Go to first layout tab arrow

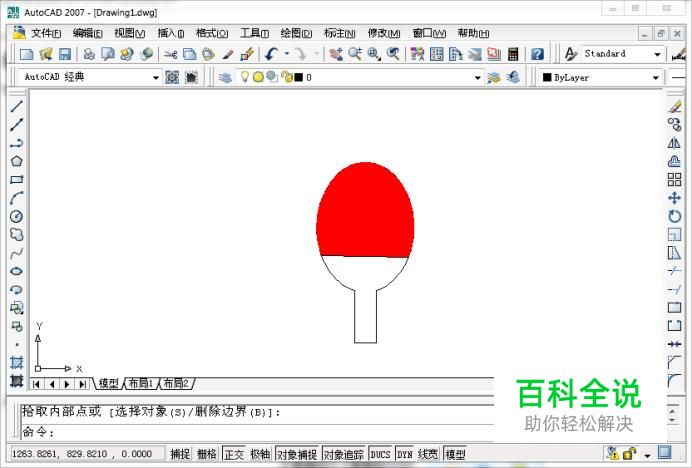(36, 384)
